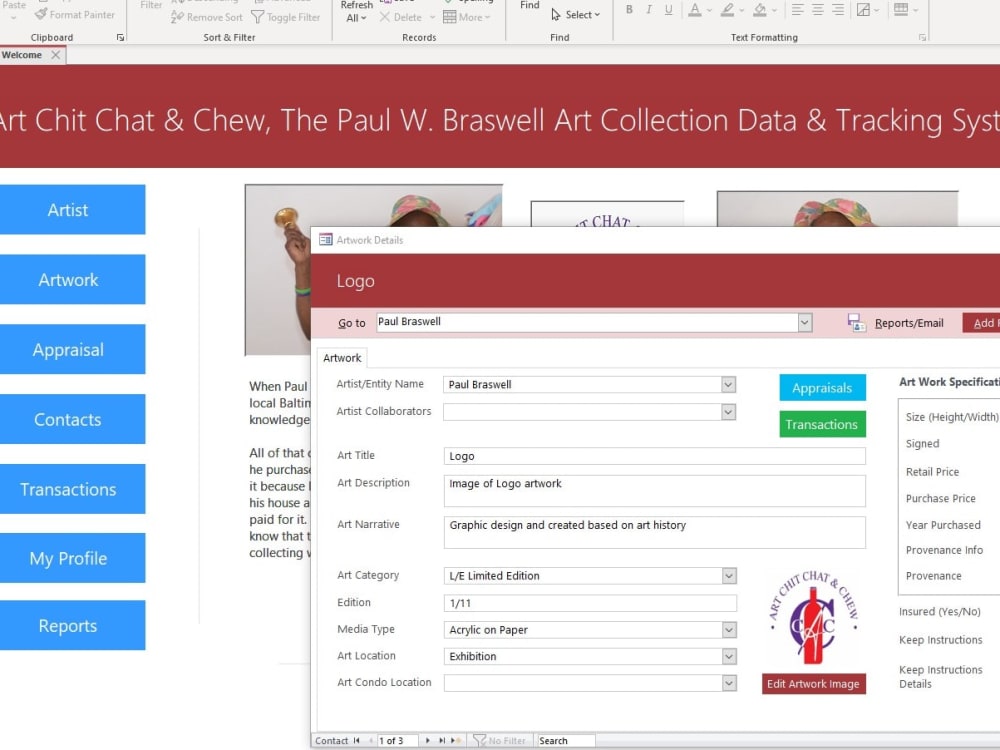The image size is (1000, 750).
Task: Click the Reports/Email icon
Action: pos(857,323)
